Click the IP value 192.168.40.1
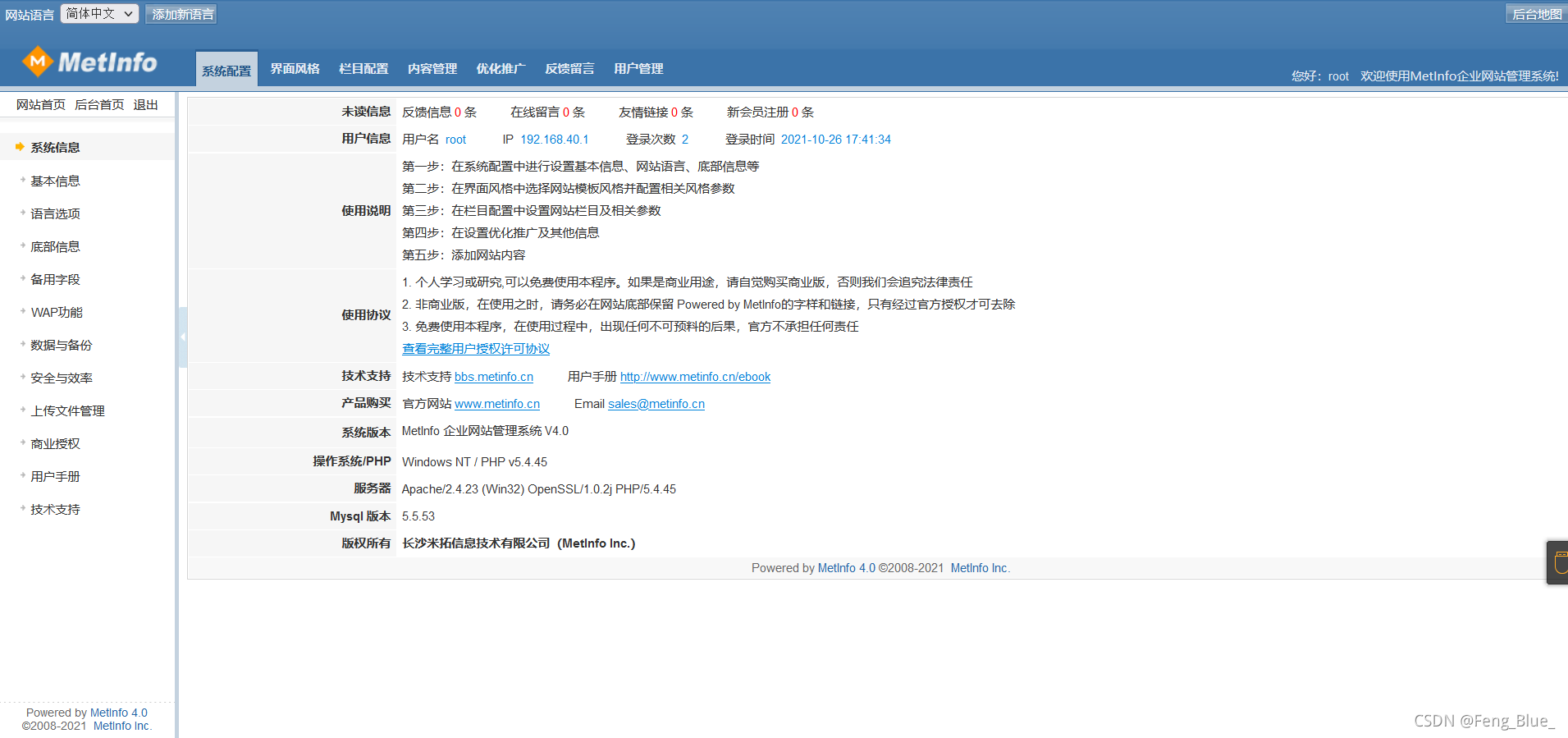Viewport: 1568px width, 738px height. tap(555, 140)
